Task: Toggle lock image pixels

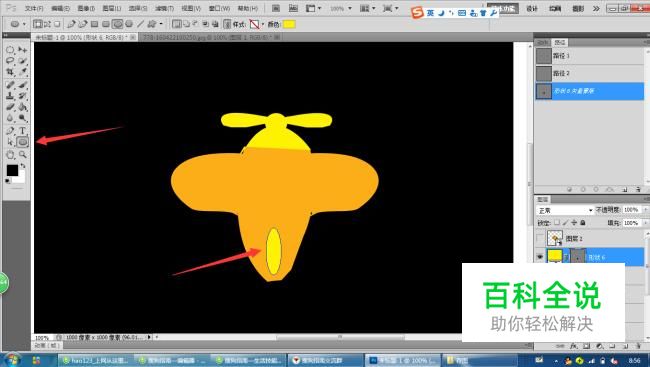Action: (x=565, y=223)
